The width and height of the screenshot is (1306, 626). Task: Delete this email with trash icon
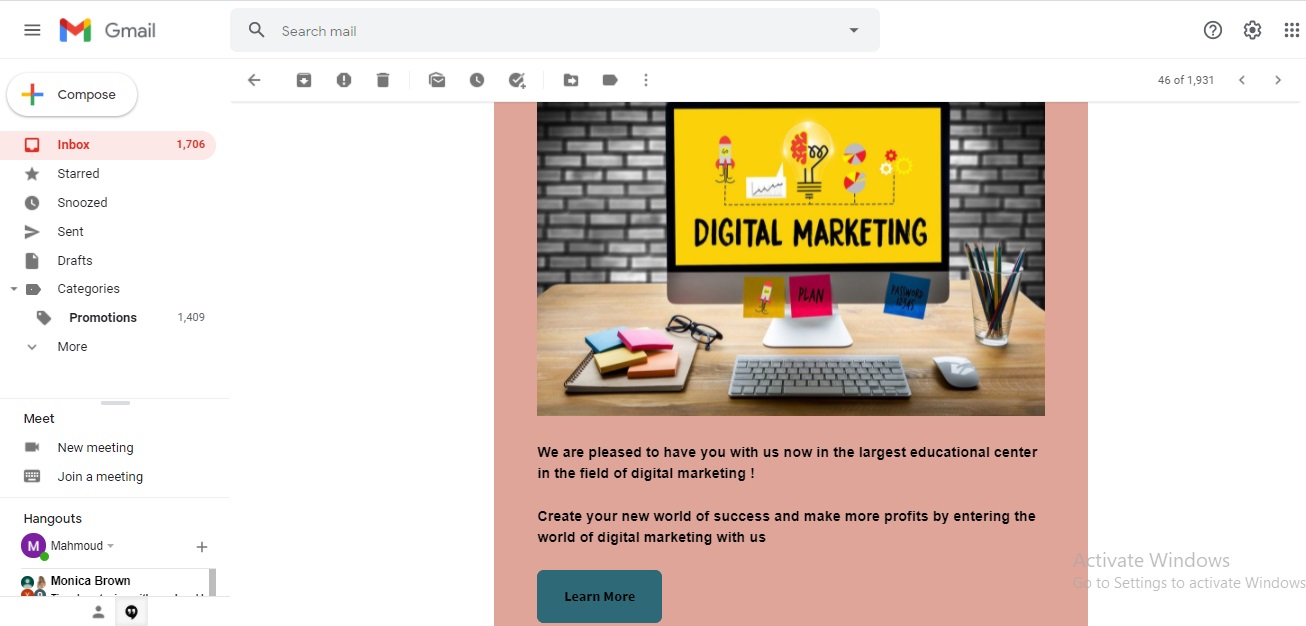point(383,80)
